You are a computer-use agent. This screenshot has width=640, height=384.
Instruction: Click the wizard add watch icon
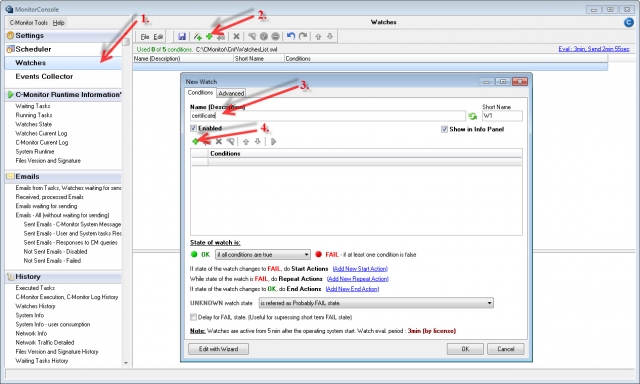198,36
